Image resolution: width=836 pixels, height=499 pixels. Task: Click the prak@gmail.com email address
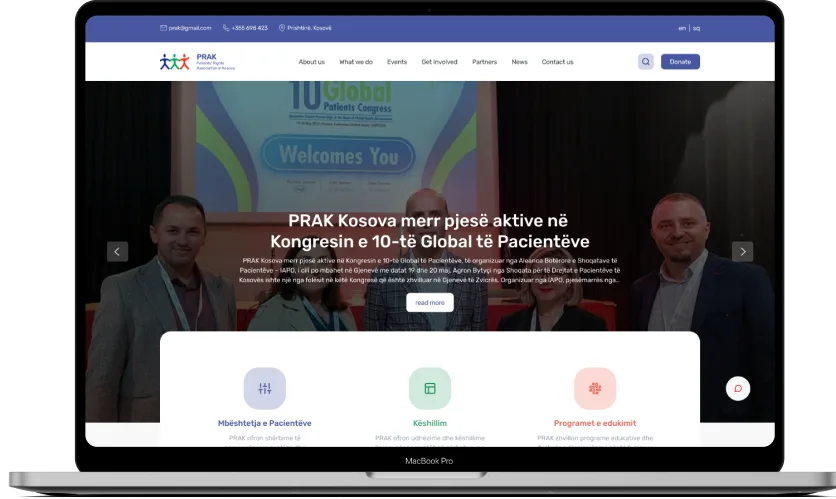(x=190, y=28)
